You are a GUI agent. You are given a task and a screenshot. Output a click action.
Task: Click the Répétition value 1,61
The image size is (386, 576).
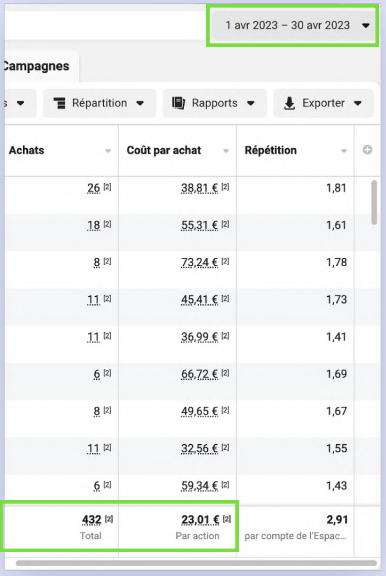pyautogui.click(x=336, y=225)
